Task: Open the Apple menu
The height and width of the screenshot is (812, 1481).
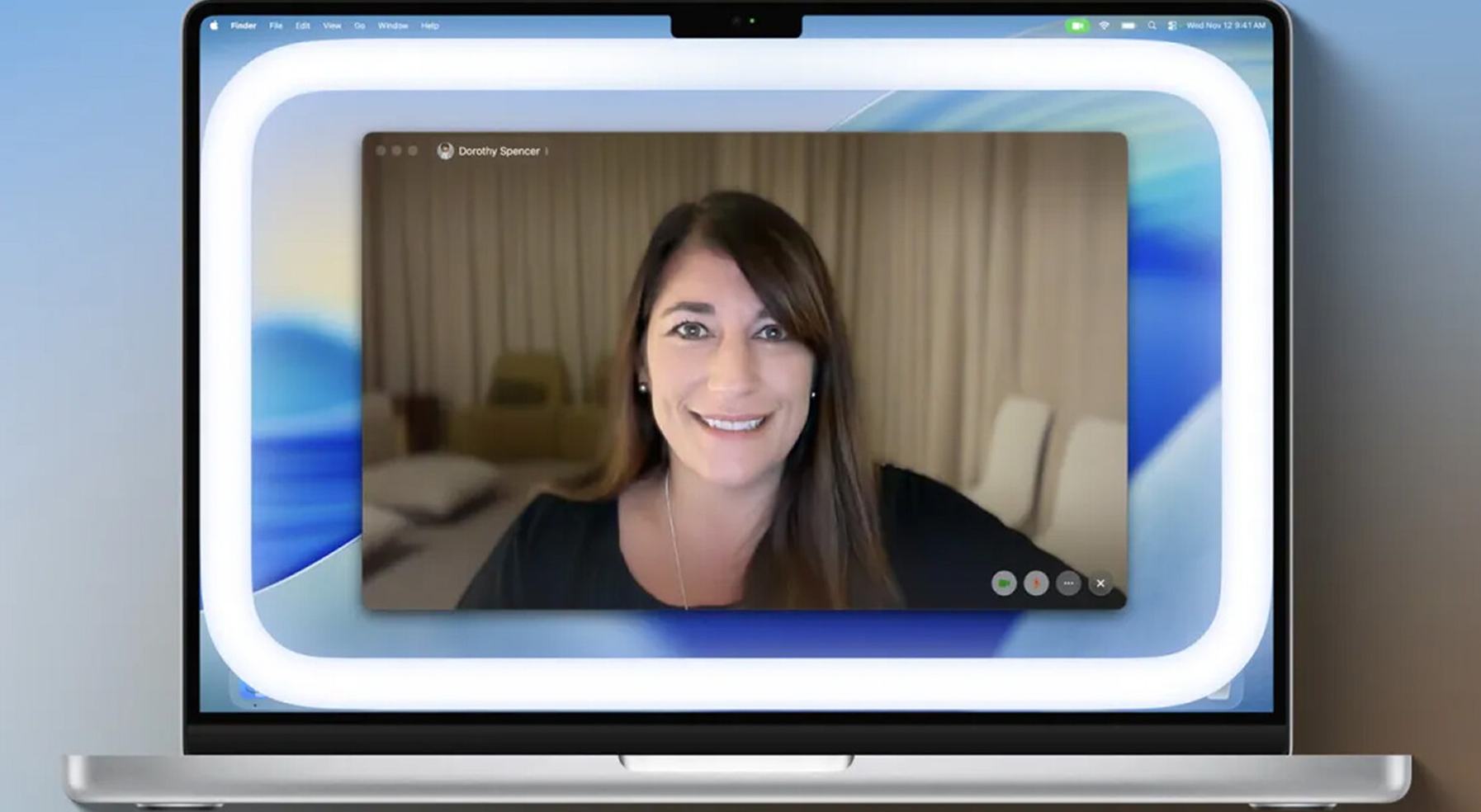Action: 215,26
